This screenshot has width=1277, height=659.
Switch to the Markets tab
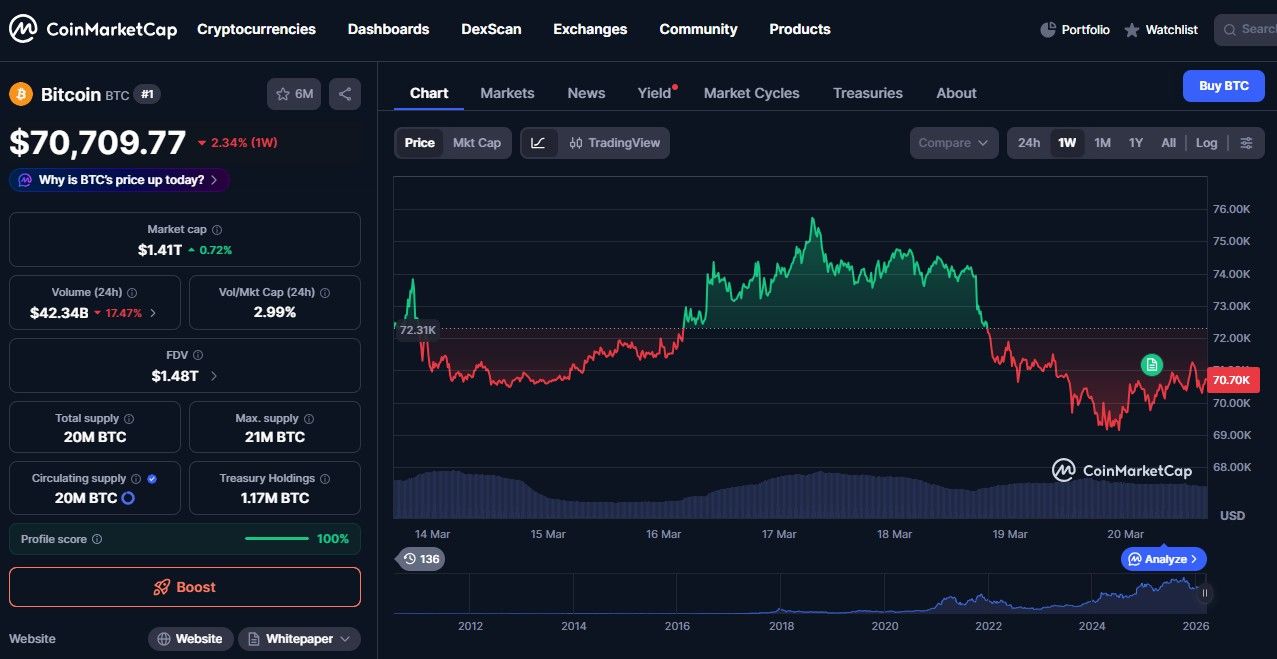tap(507, 92)
